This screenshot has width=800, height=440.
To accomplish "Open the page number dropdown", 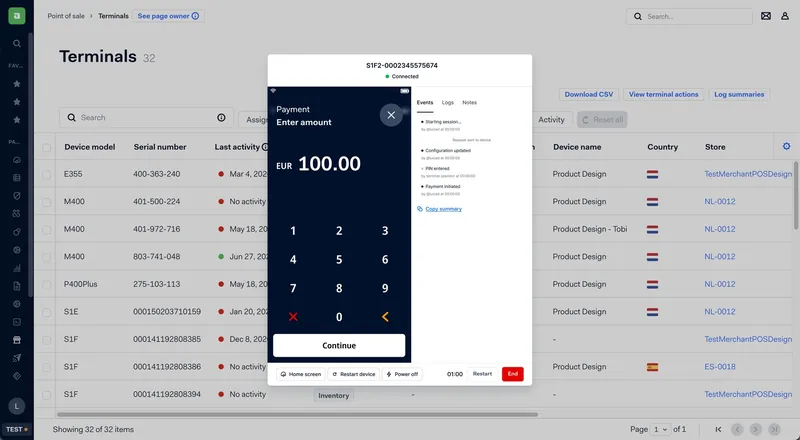I will click(661, 429).
